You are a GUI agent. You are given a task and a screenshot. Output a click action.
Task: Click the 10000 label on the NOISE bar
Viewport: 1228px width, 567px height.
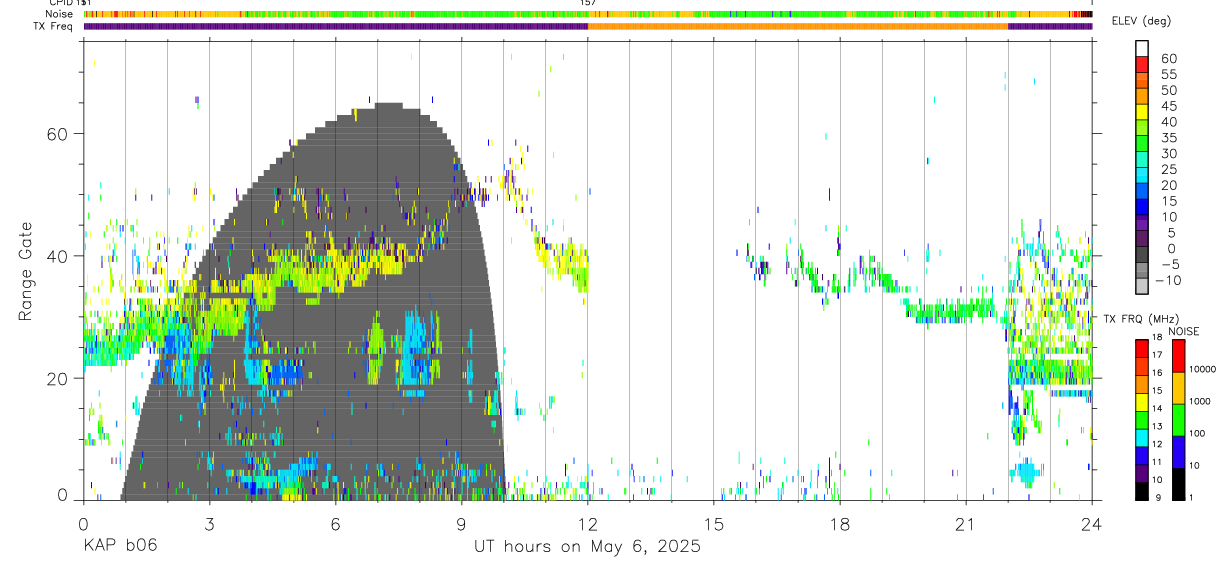1201,370
